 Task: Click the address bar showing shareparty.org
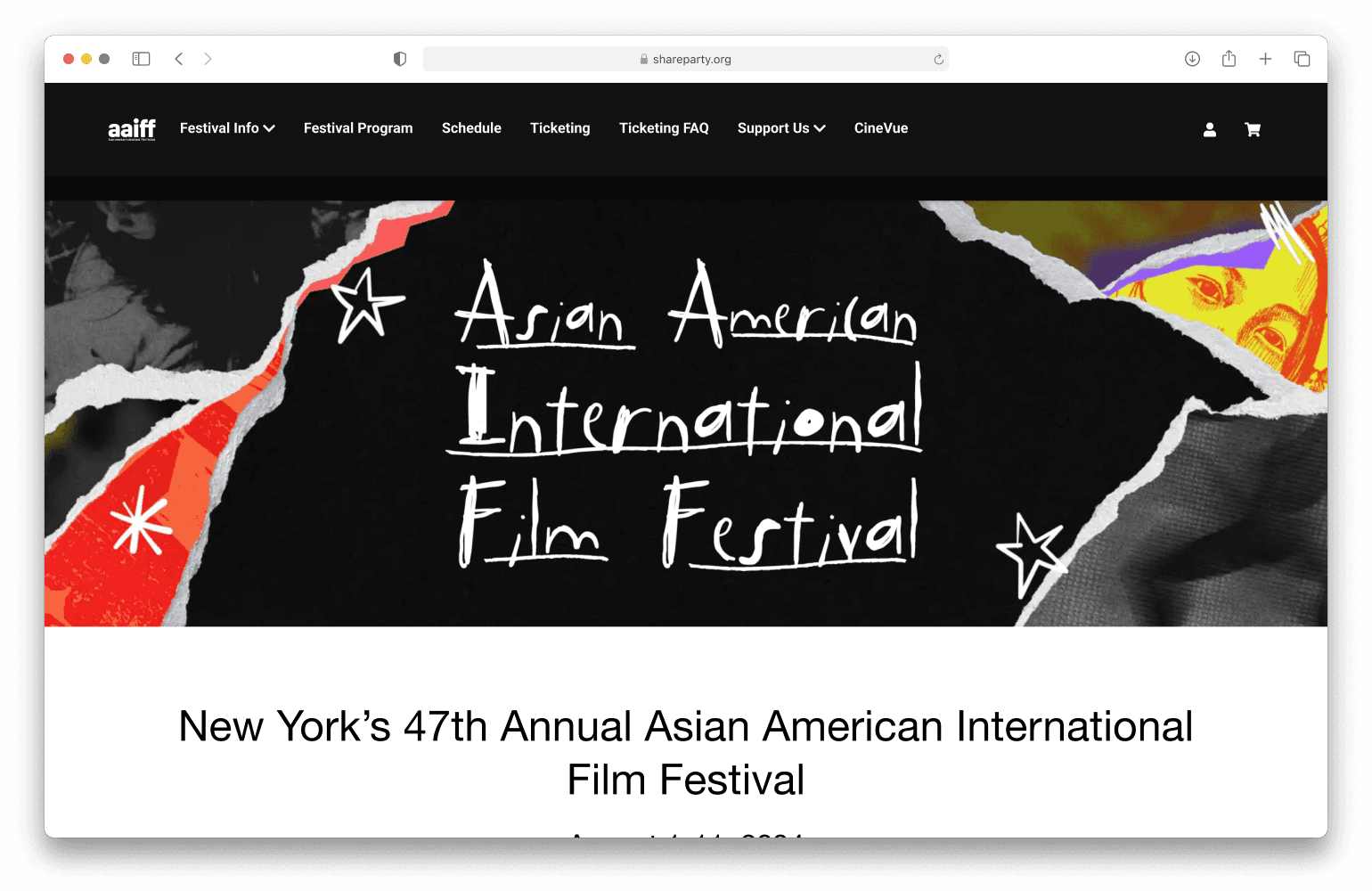coord(685,60)
